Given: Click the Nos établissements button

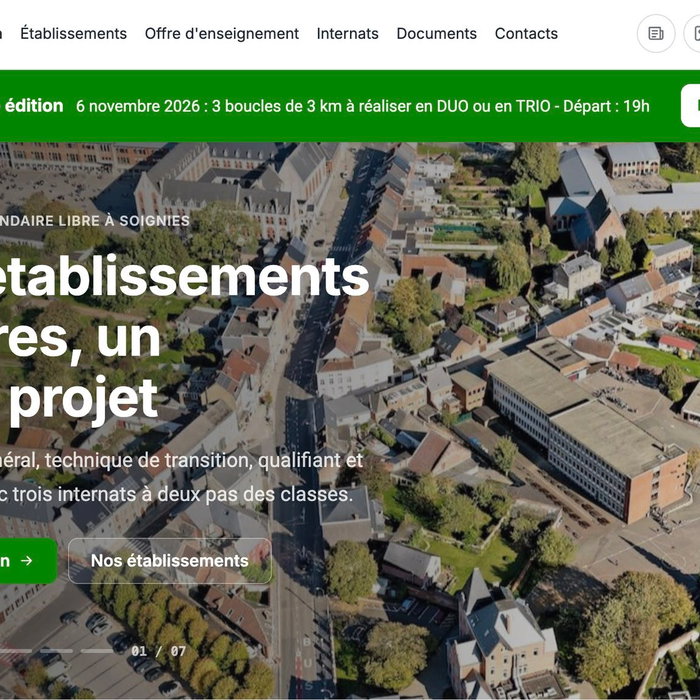Looking at the screenshot, I should [x=170, y=561].
